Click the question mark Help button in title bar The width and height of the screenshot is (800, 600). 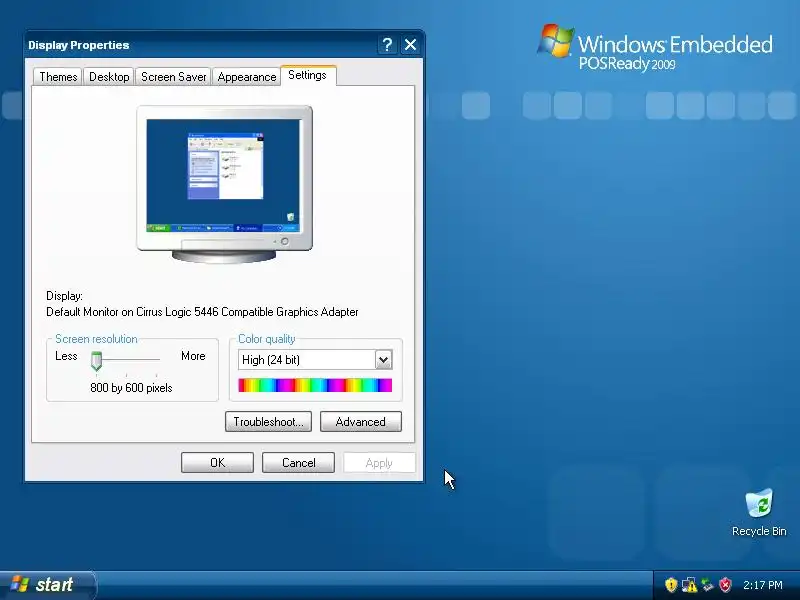(387, 45)
